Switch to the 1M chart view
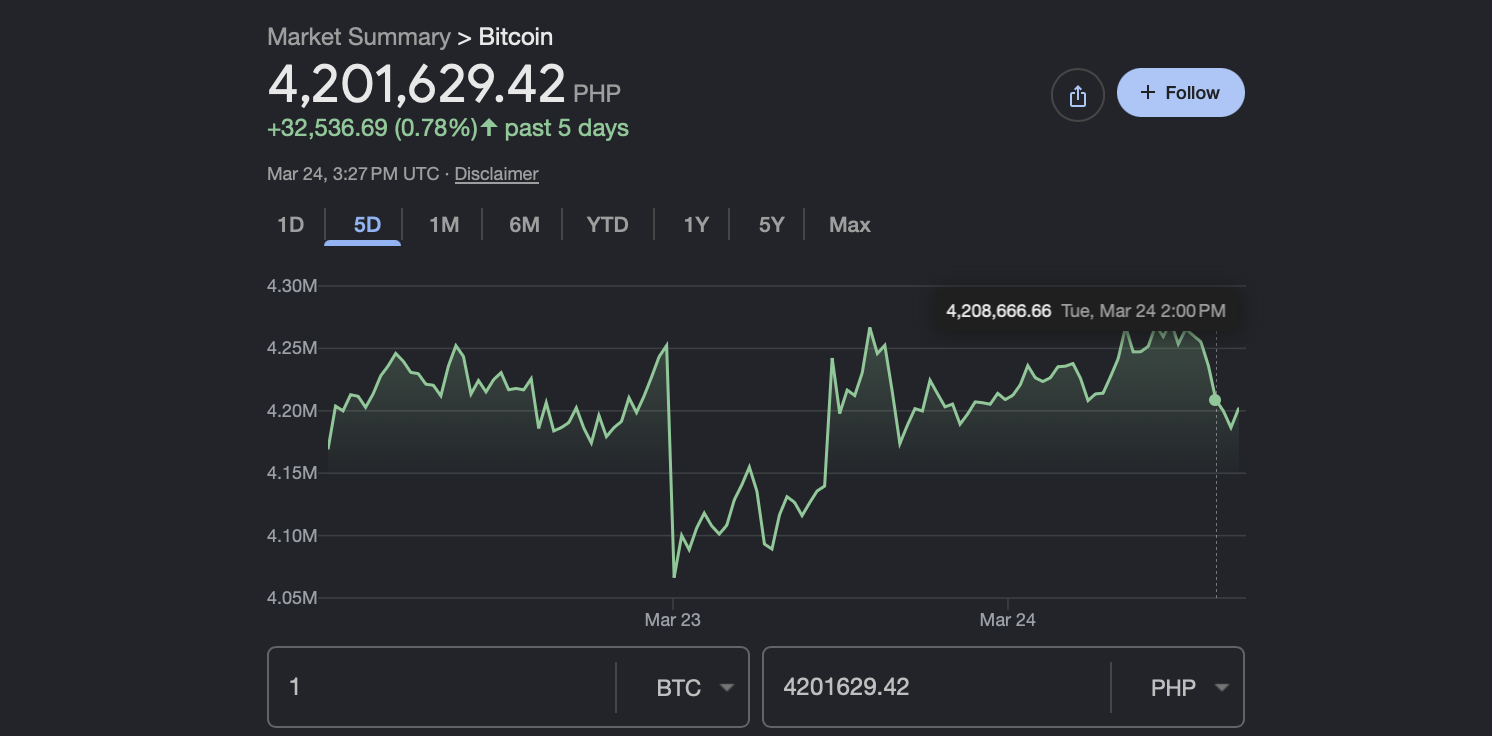The width and height of the screenshot is (1492, 736). [443, 224]
